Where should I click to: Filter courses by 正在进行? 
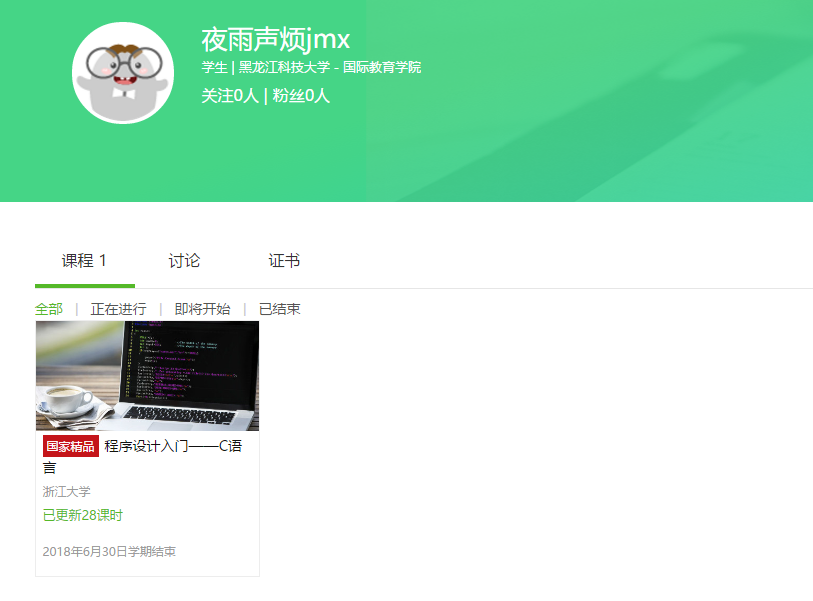(x=118, y=309)
